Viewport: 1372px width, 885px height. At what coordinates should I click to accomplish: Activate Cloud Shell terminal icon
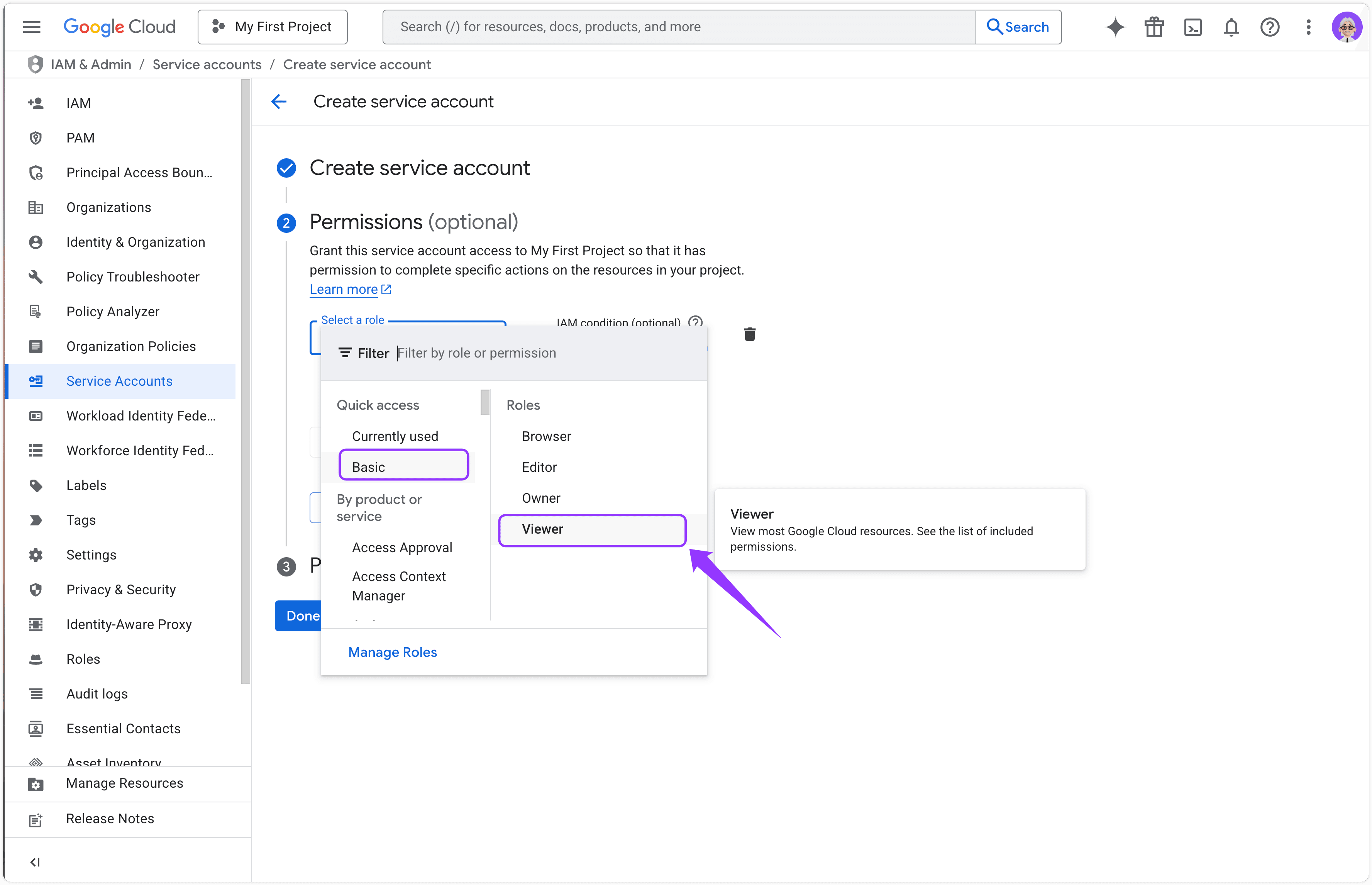(x=1193, y=27)
